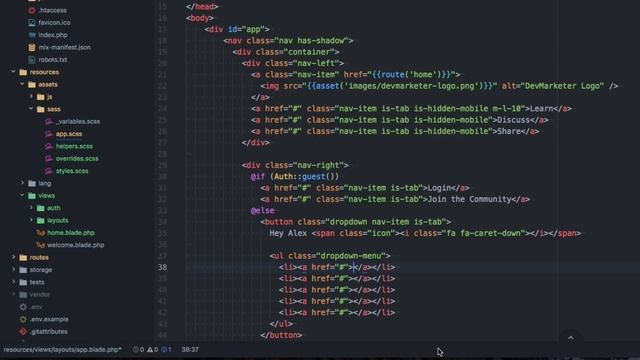The height and width of the screenshot is (360, 640).
Task: Select the storage folder label
Action: 41,270
